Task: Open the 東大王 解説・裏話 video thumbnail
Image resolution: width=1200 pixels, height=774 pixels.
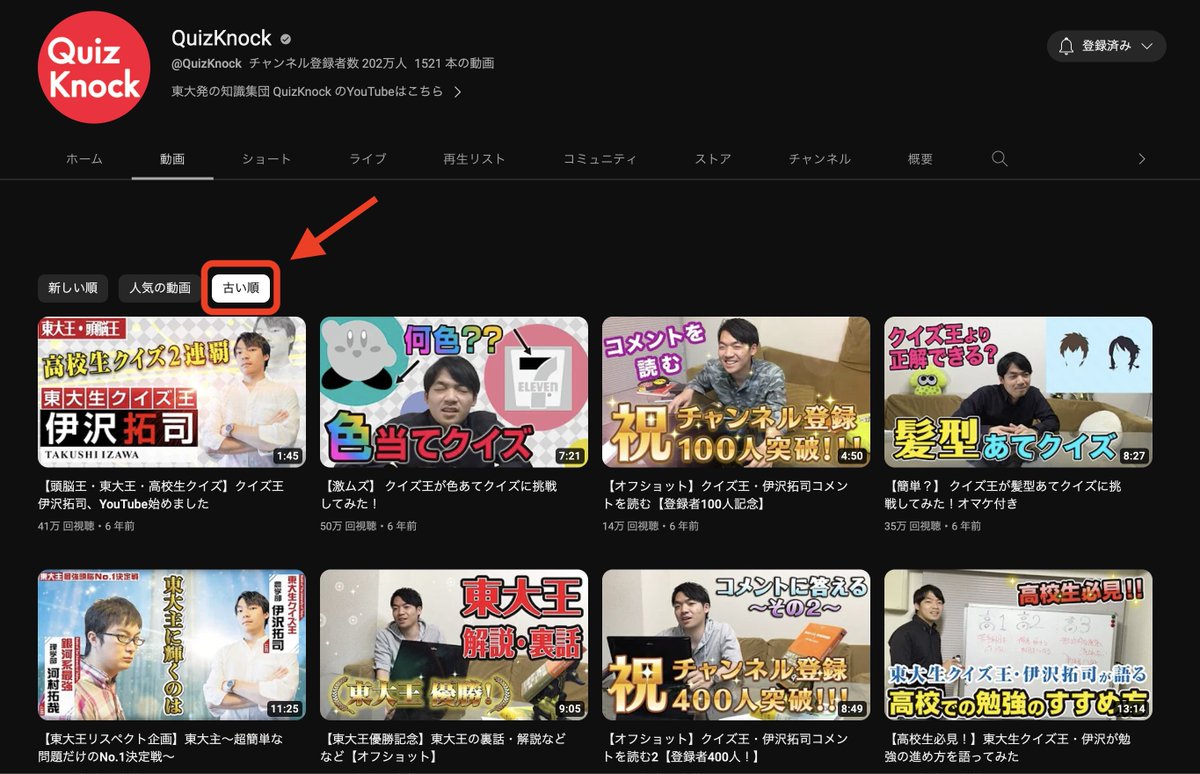Action: tap(454, 645)
